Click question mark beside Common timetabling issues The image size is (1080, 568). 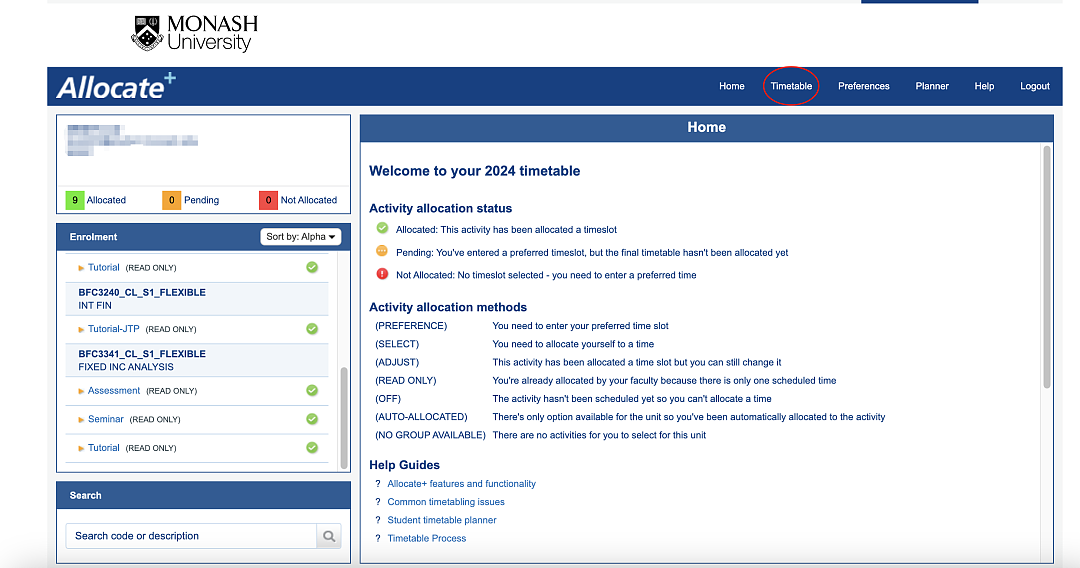click(x=377, y=502)
